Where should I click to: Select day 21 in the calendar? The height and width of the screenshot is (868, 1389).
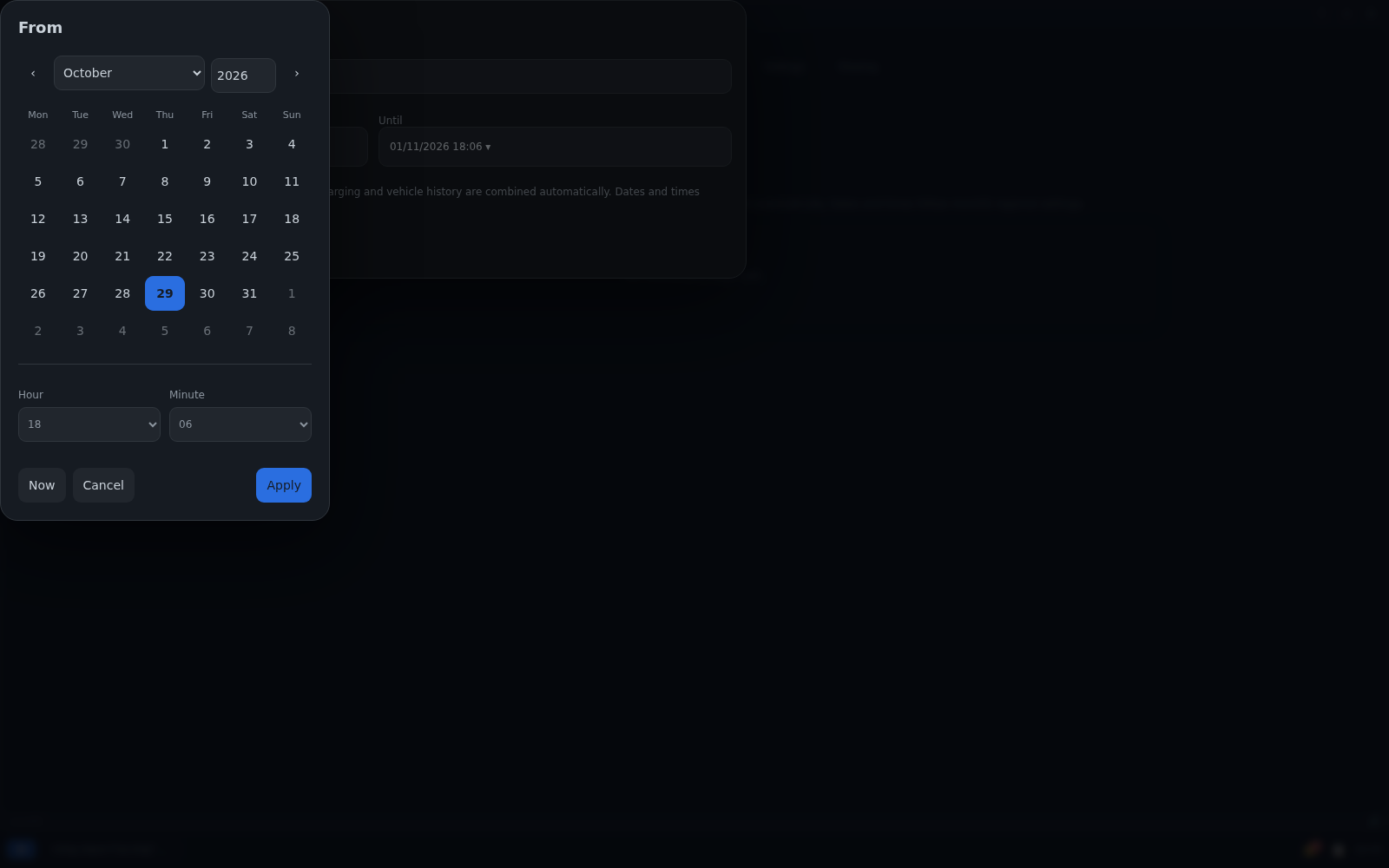(x=122, y=256)
